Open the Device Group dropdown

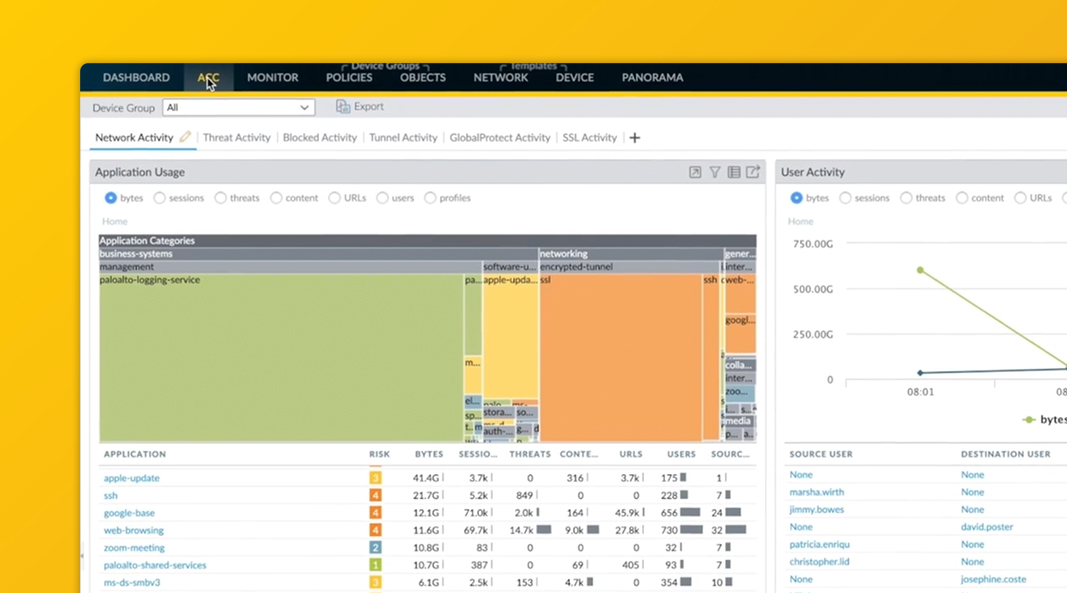coord(238,107)
